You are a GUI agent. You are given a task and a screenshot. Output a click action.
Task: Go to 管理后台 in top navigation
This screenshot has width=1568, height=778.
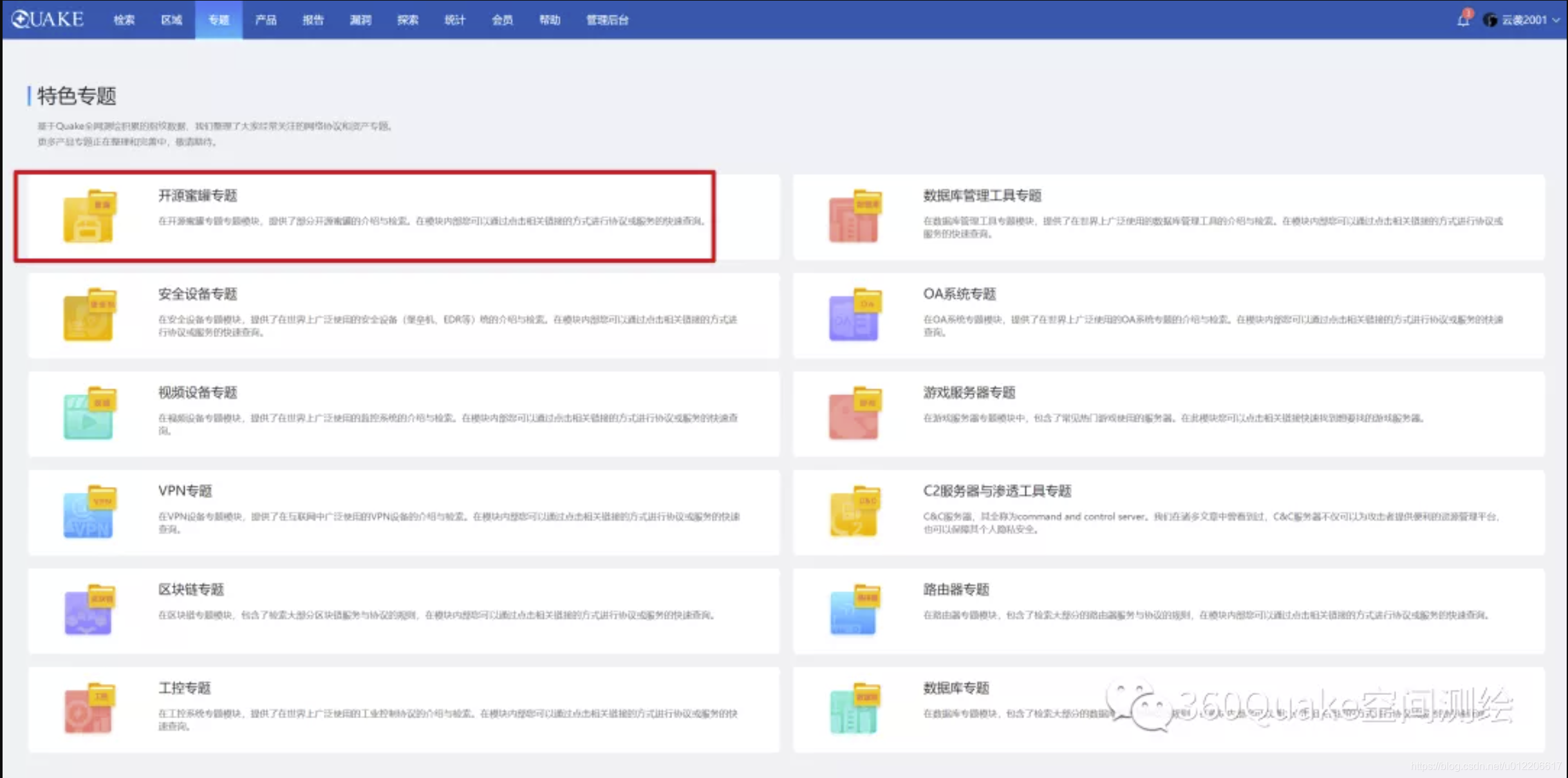click(607, 20)
